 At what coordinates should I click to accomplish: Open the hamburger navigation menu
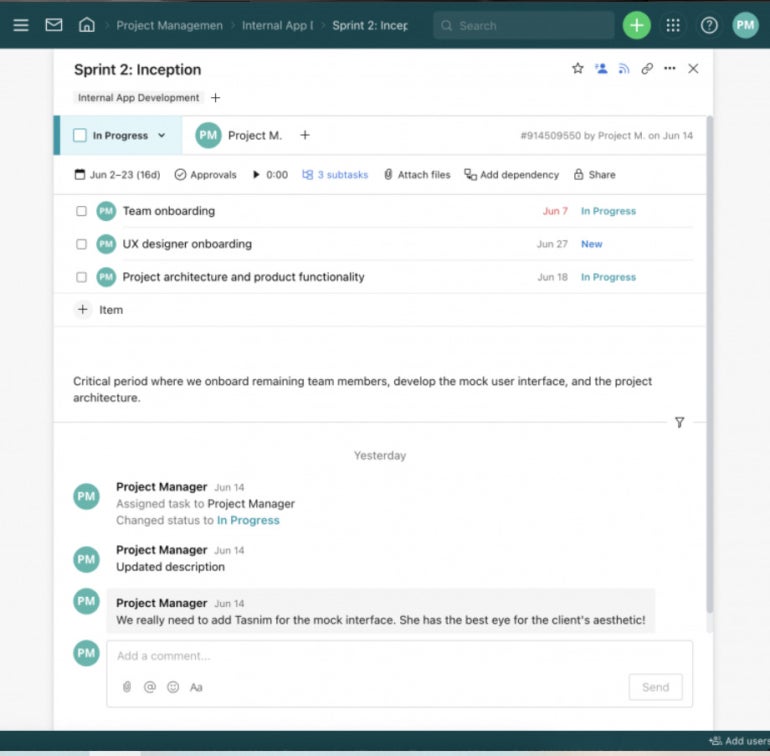click(x=21, y=25)
